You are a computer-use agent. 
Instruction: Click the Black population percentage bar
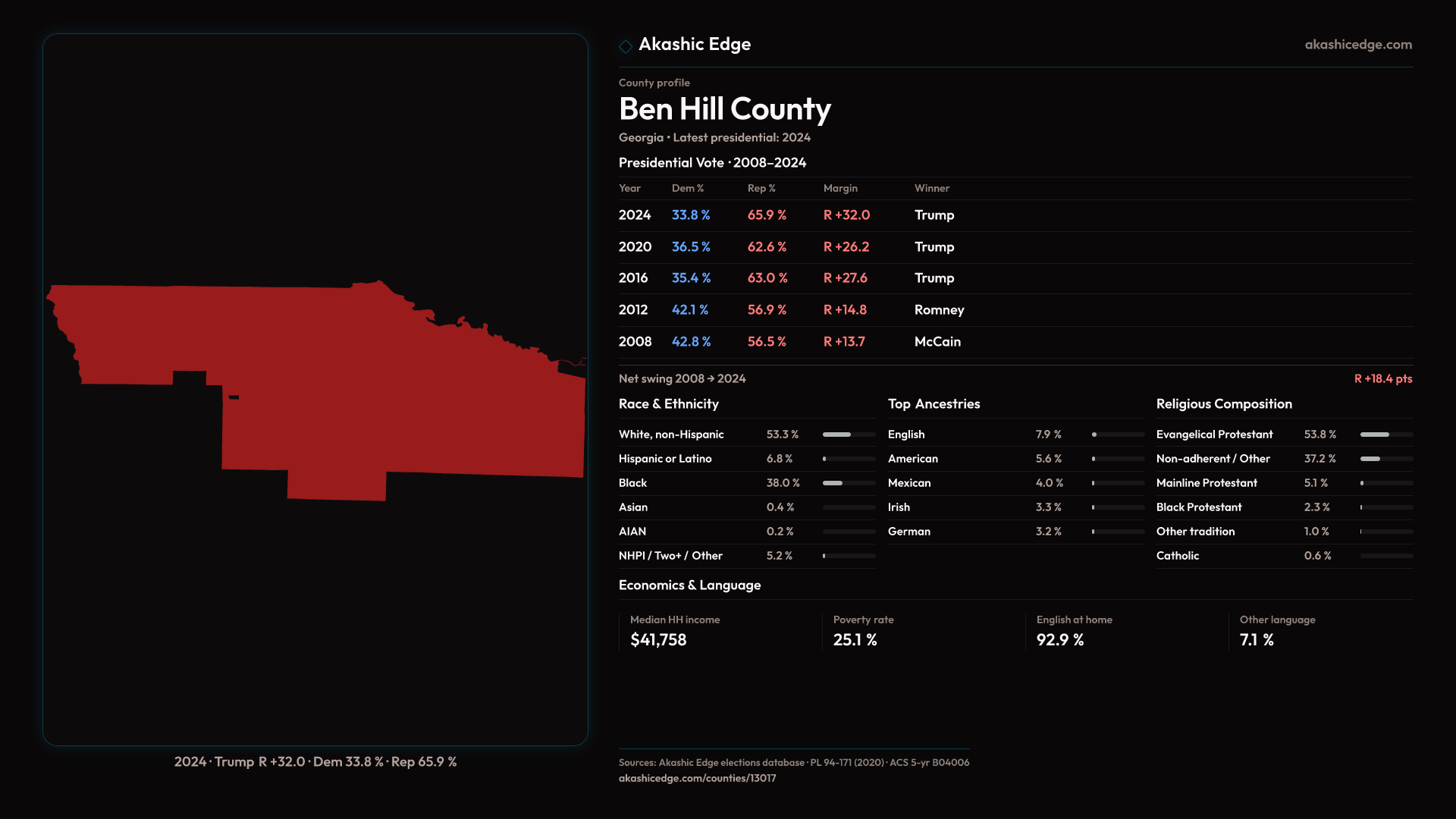[849, 483]
